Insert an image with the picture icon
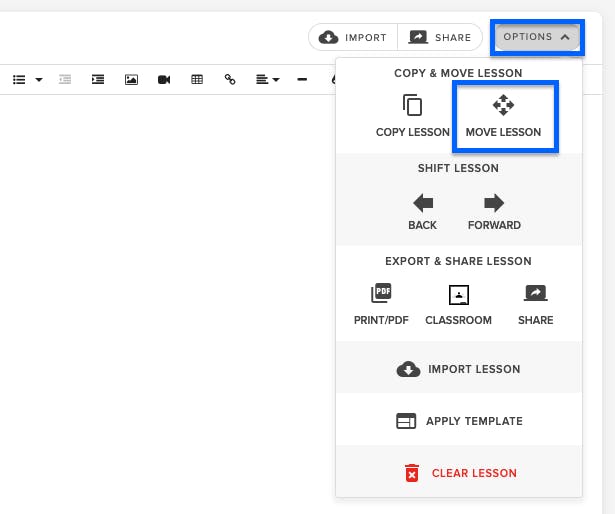 coord(131,80)
